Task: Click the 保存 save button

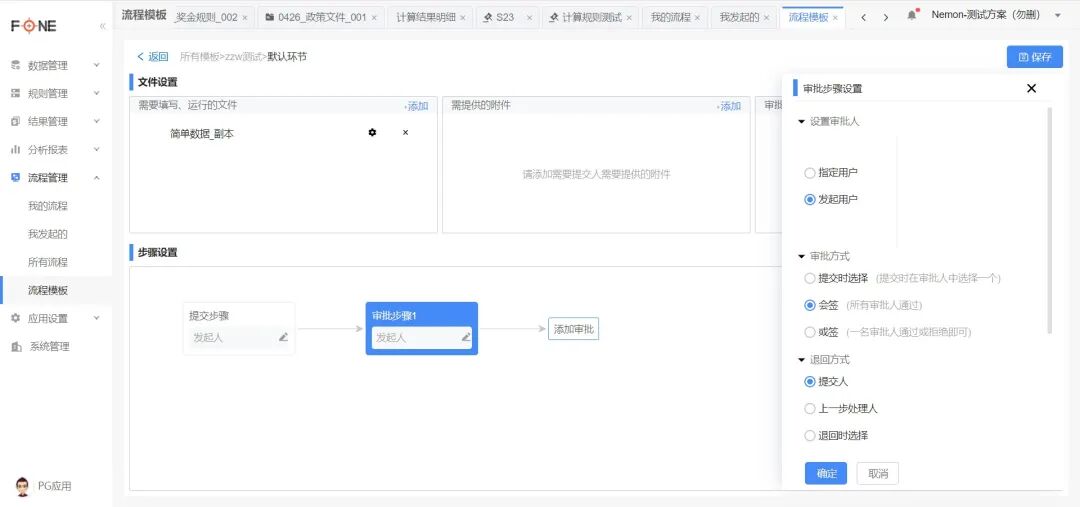Action: click(x=1035, y=57)
